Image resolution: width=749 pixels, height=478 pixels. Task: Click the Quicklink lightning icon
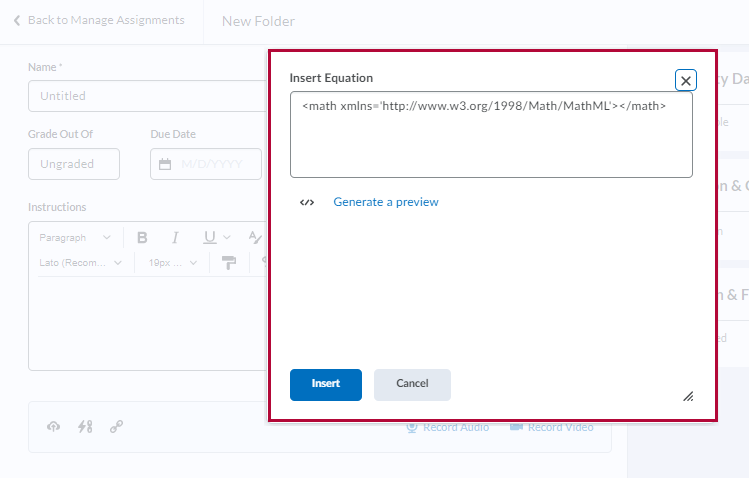(85, 427)
